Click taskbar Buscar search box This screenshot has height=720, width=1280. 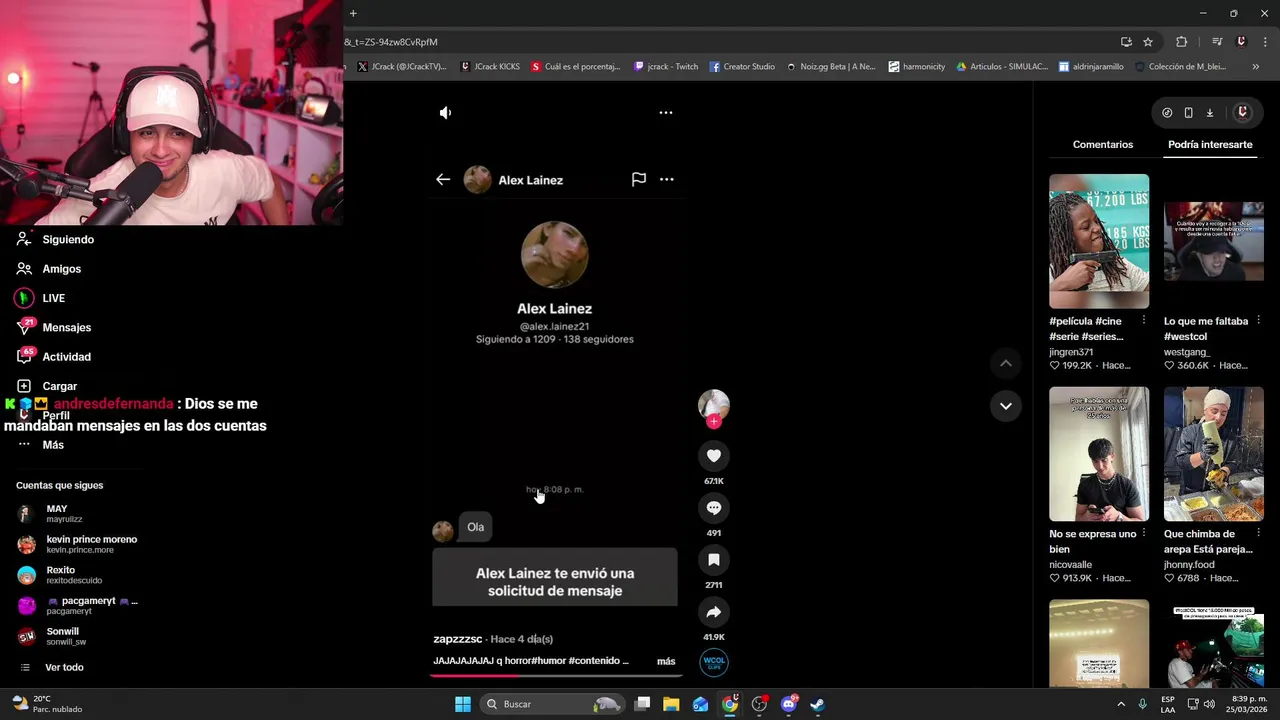553,704
